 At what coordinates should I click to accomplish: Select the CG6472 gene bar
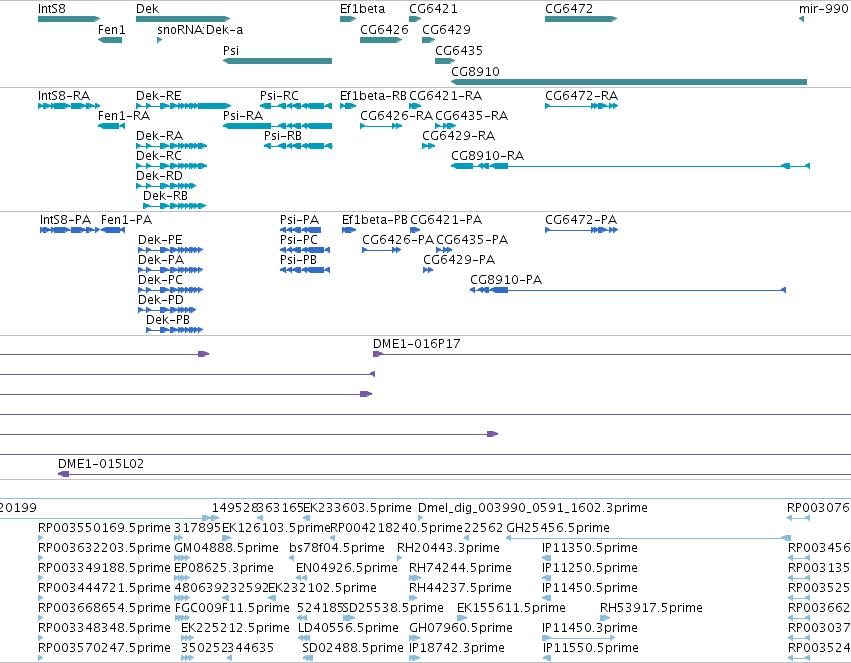[581, 19]
